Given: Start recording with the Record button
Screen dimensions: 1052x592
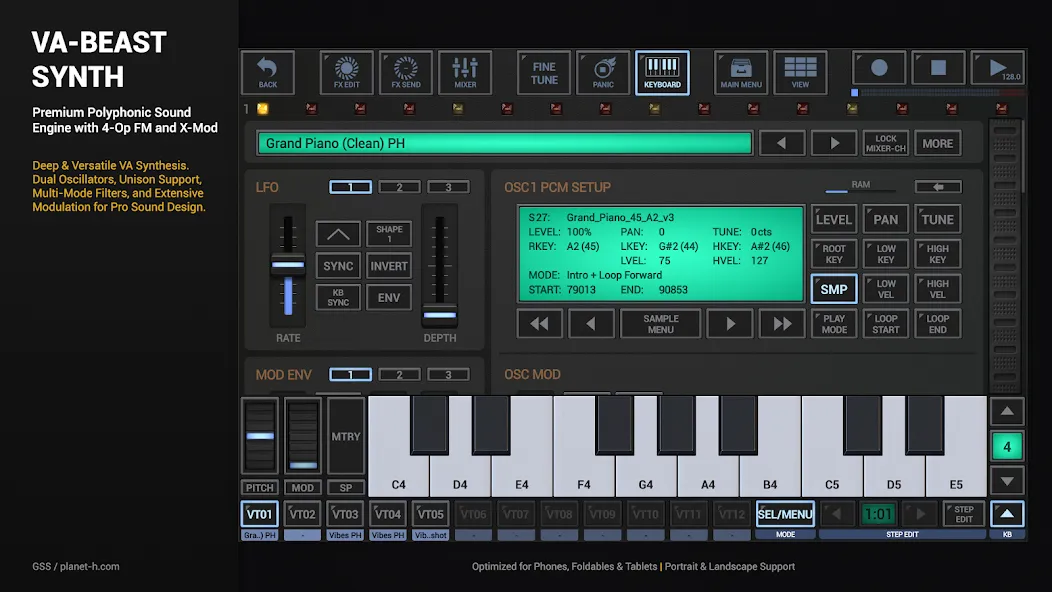Looking at the screenshot, I should point(879,68).
